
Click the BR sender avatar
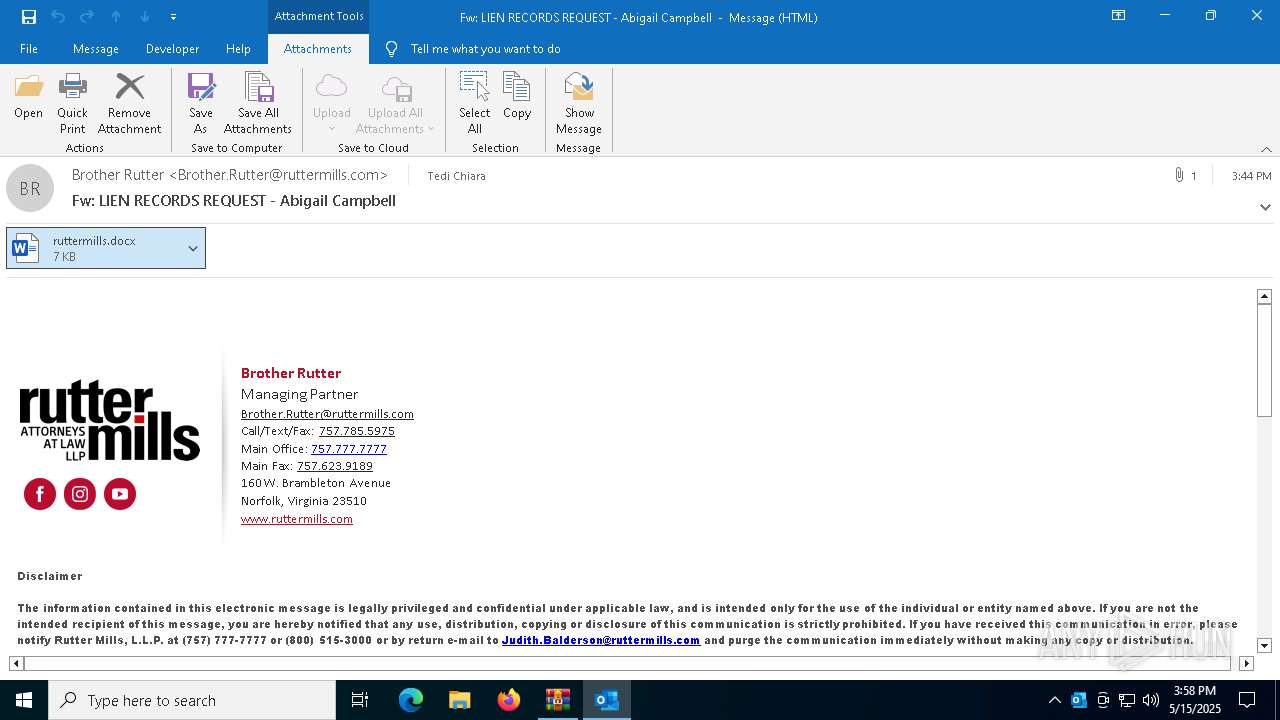pyautogui.click(x=30, y=188)
